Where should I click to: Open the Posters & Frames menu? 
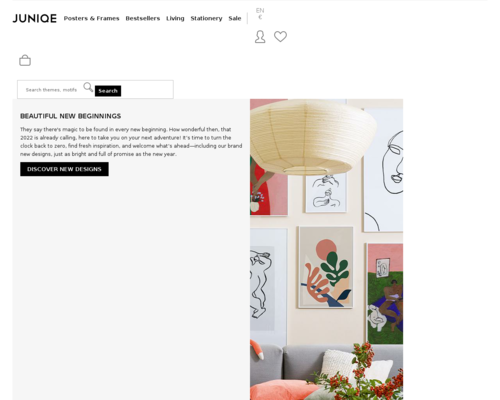pyautogui.click(x=91, y=18)
